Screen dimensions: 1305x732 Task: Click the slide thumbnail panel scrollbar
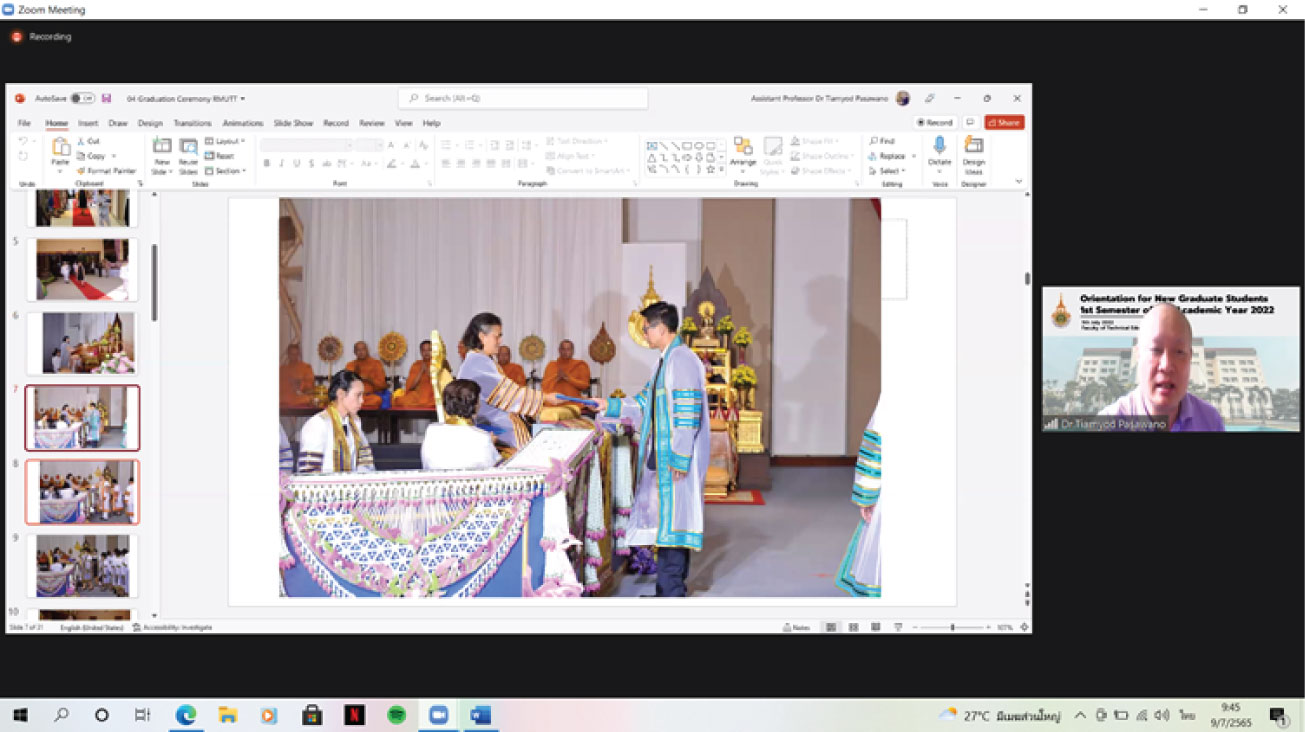(x=154, y=283)
